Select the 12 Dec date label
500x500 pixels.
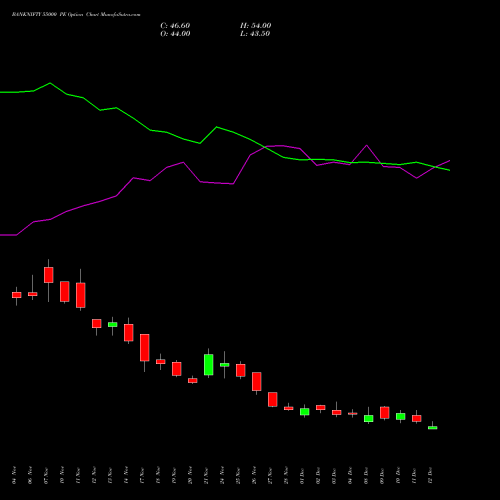(x=430, y=475)
